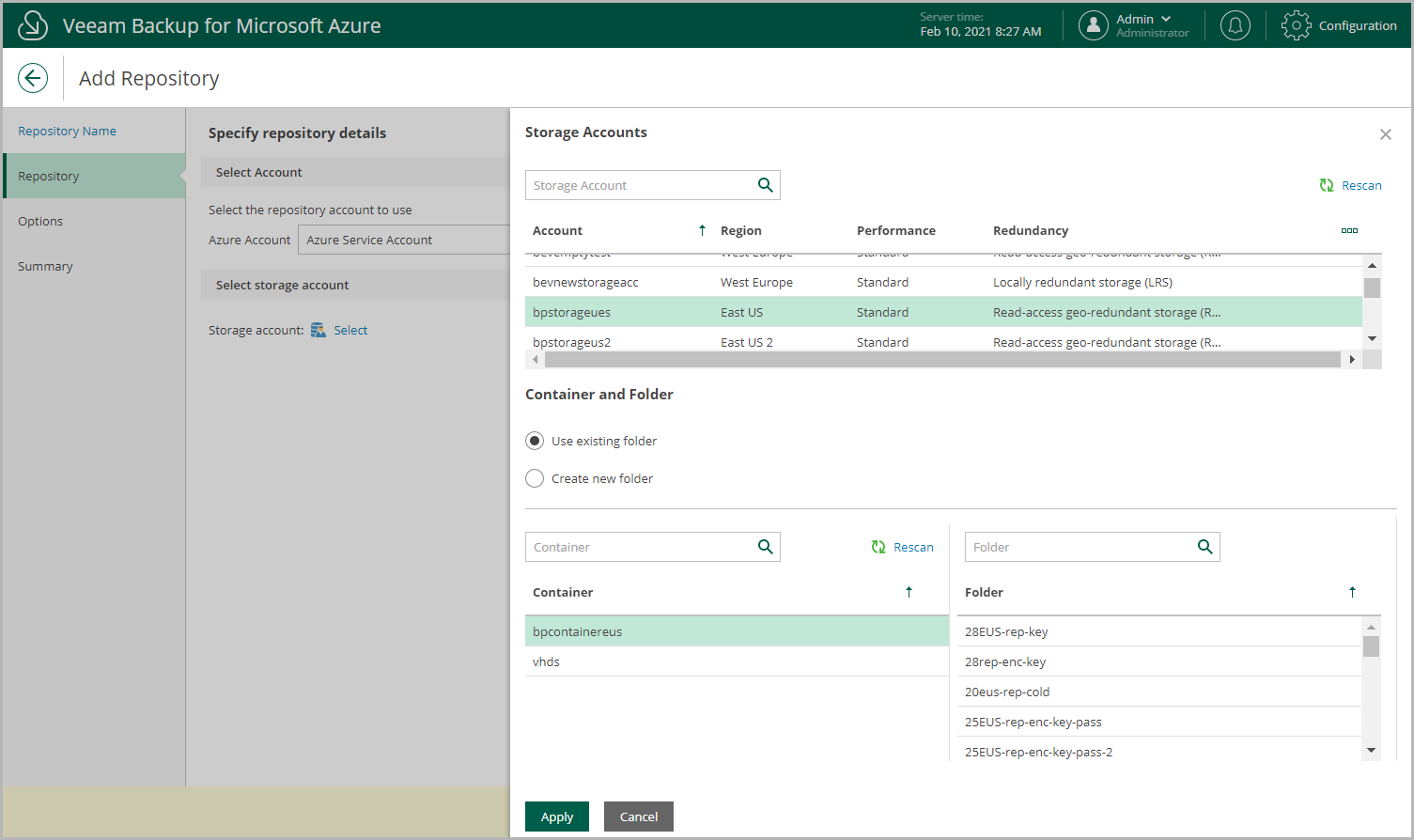Select folder 25EUS-rep-enc-key-pass

(x=1159, y=722)
